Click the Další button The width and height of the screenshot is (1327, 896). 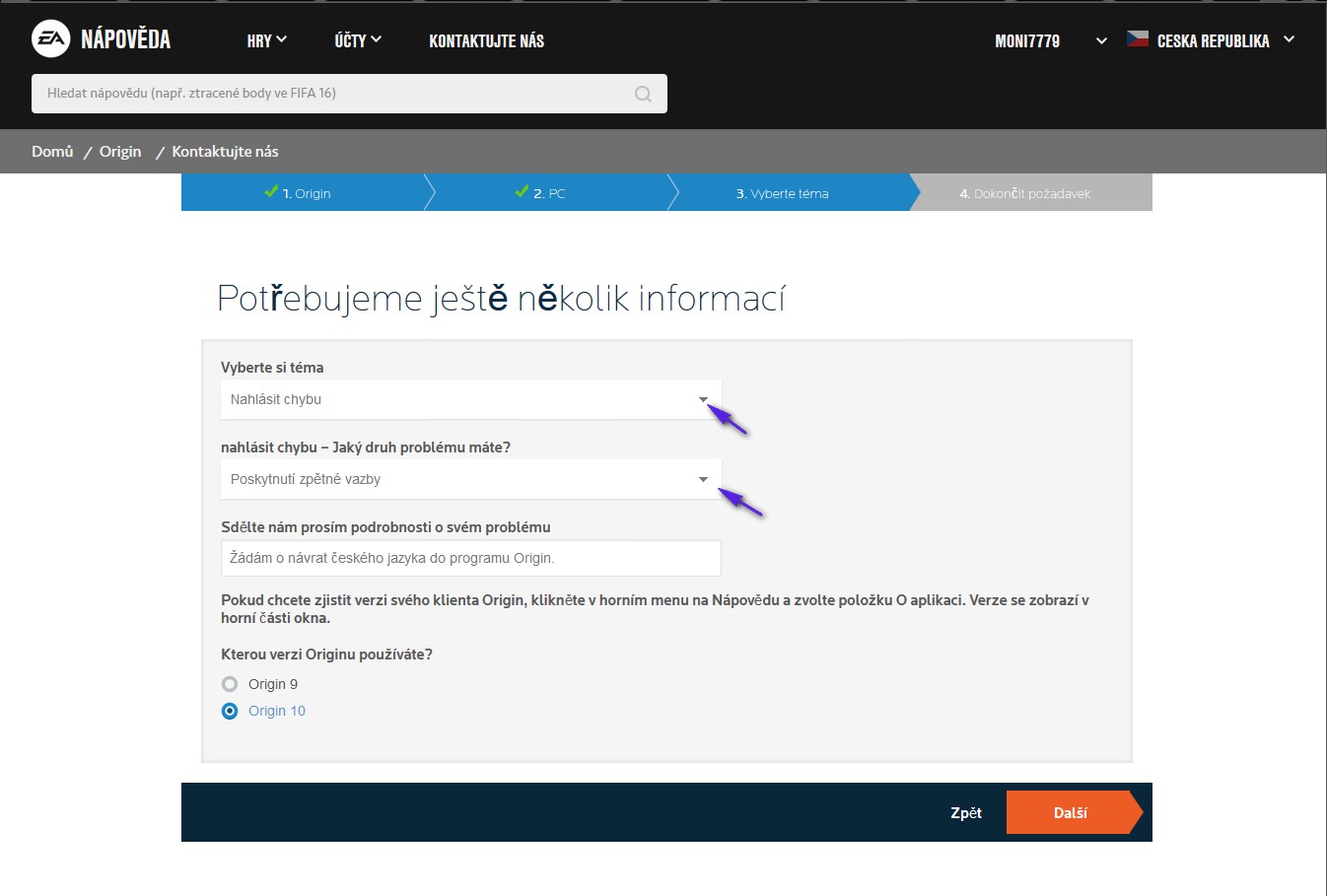[1074, 812]
